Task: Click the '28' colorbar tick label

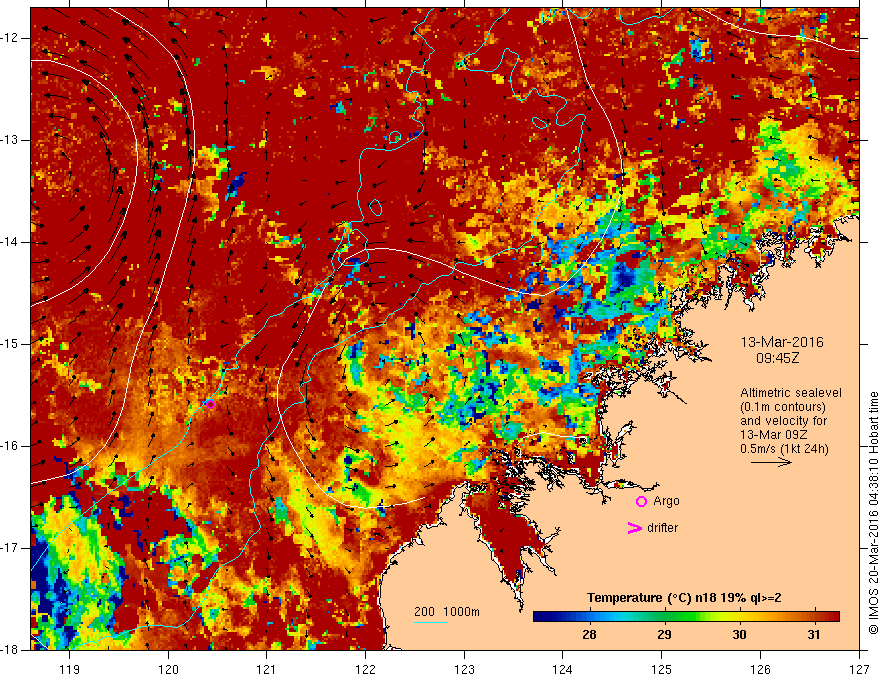Action: pyautogui.click(x=589, y=635)
